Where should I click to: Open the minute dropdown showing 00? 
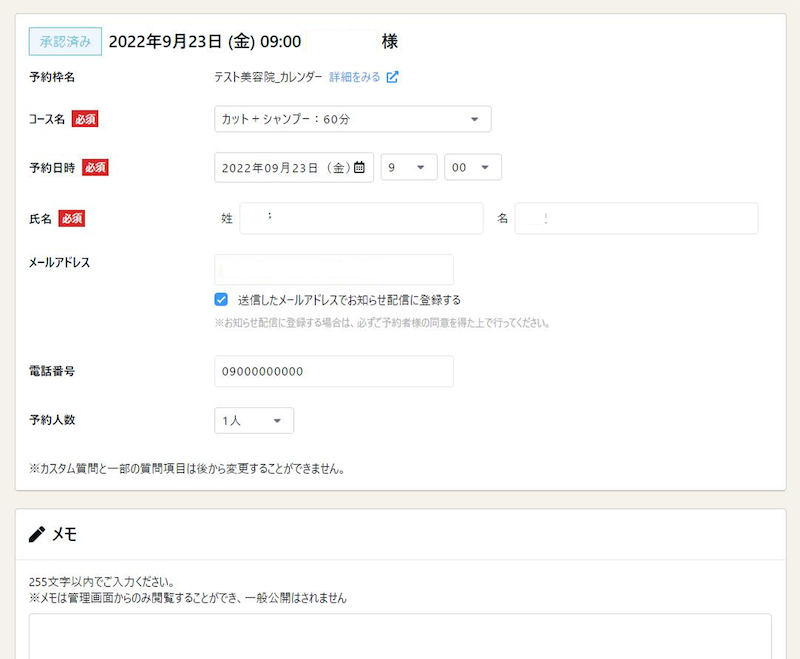tap(472, 168)
